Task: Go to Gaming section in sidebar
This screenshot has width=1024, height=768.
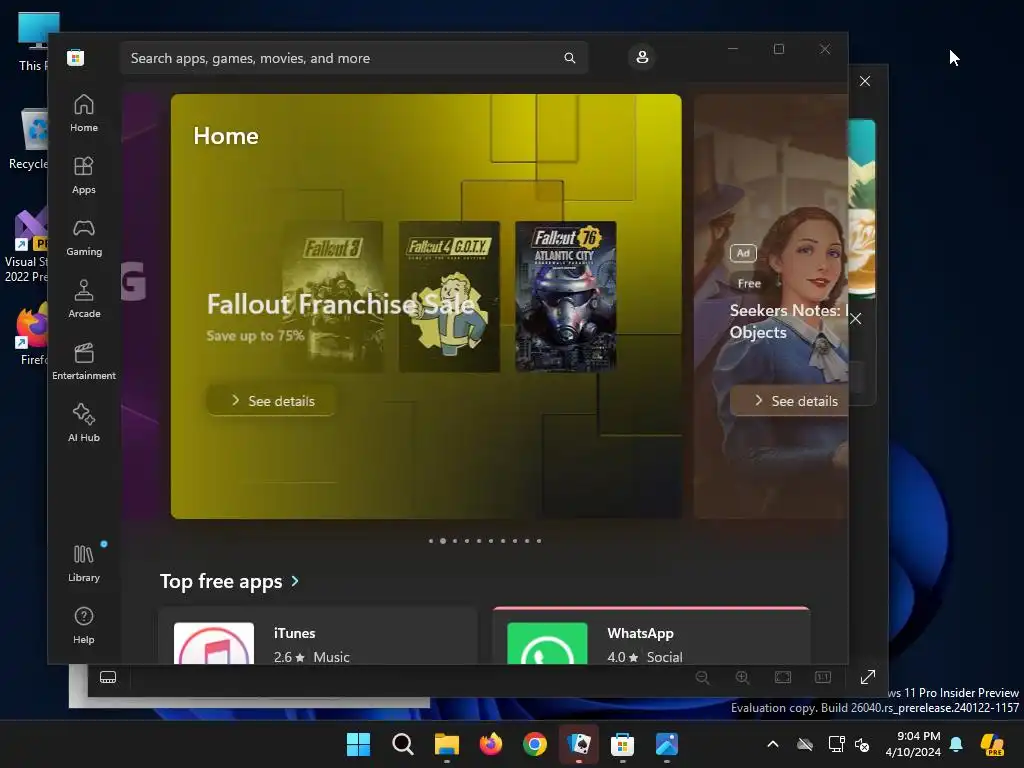Action: pos(84,238)
